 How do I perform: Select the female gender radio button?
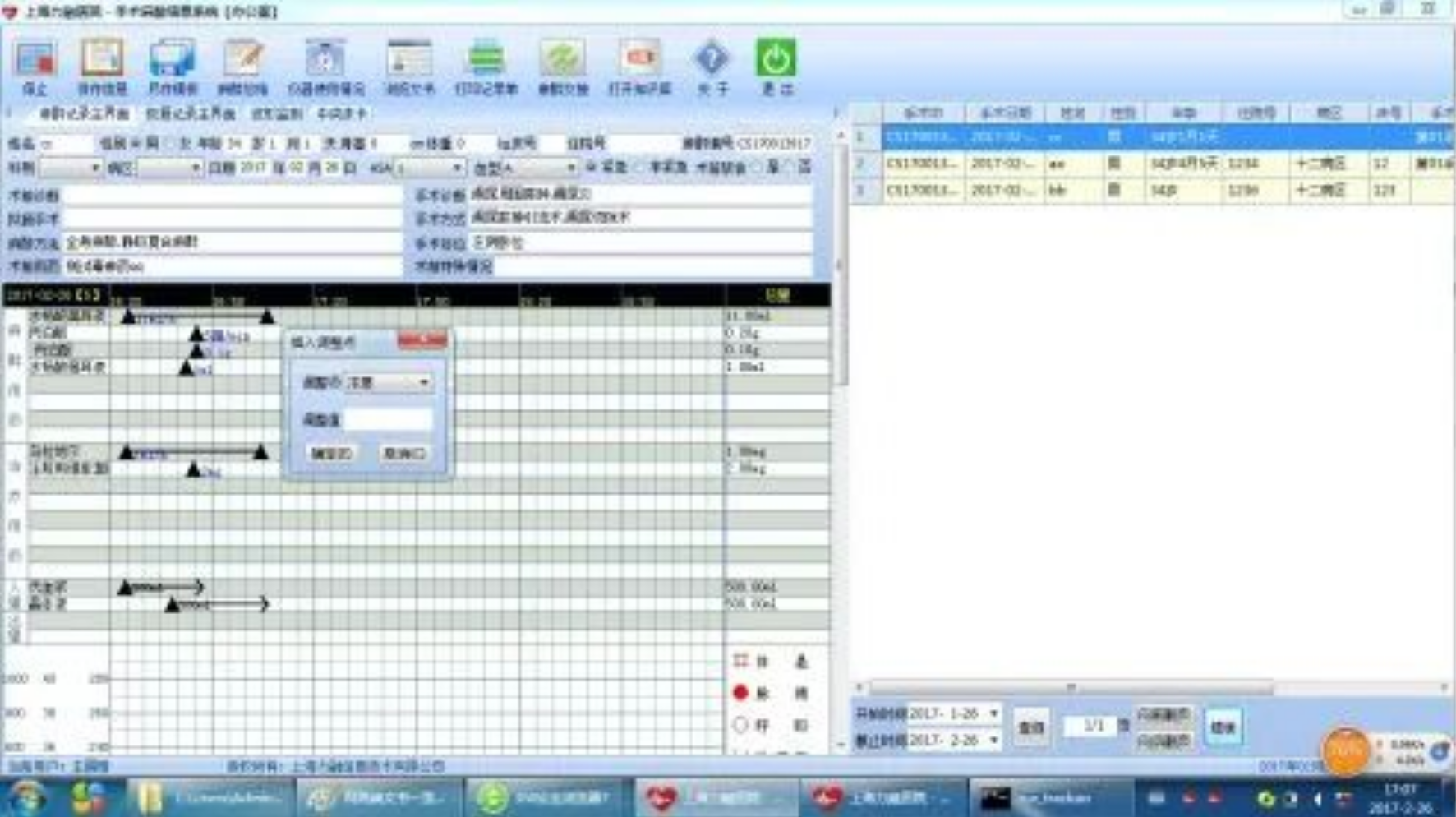coord(171,144)
